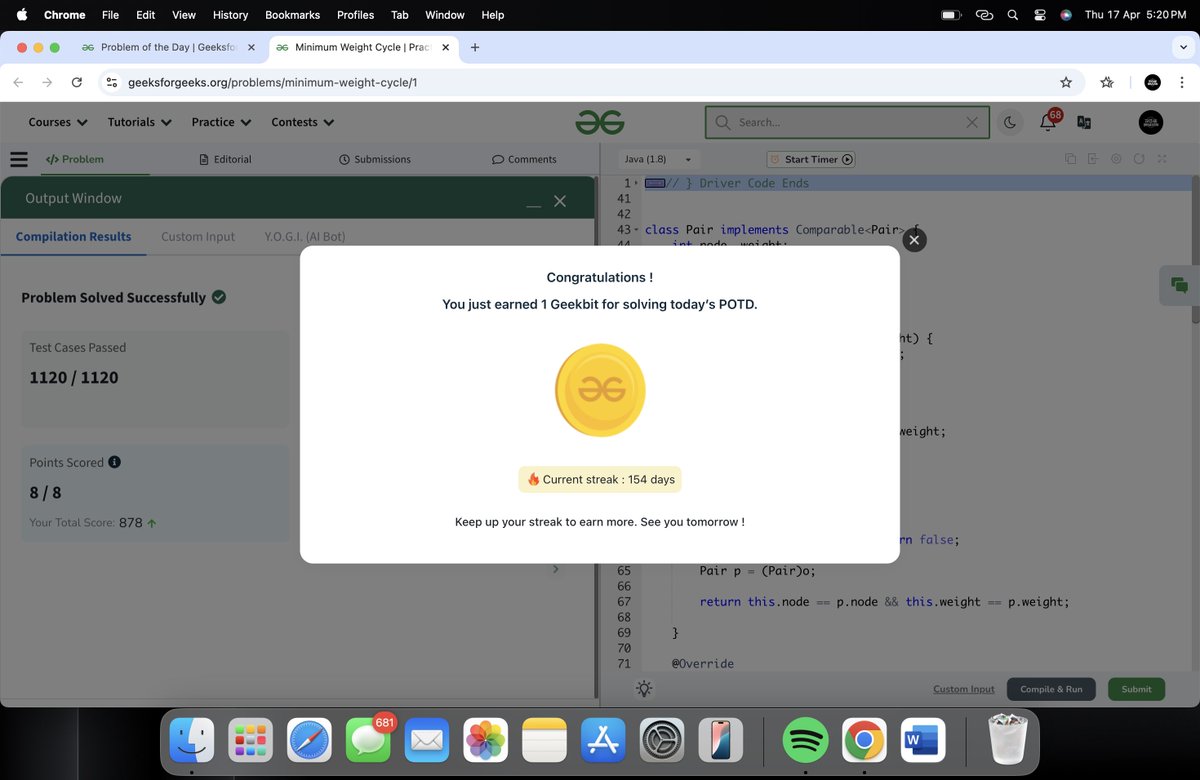Screen dimensions: 1200x780
Task: Close the Output Window panel
Action: (560, 201)
